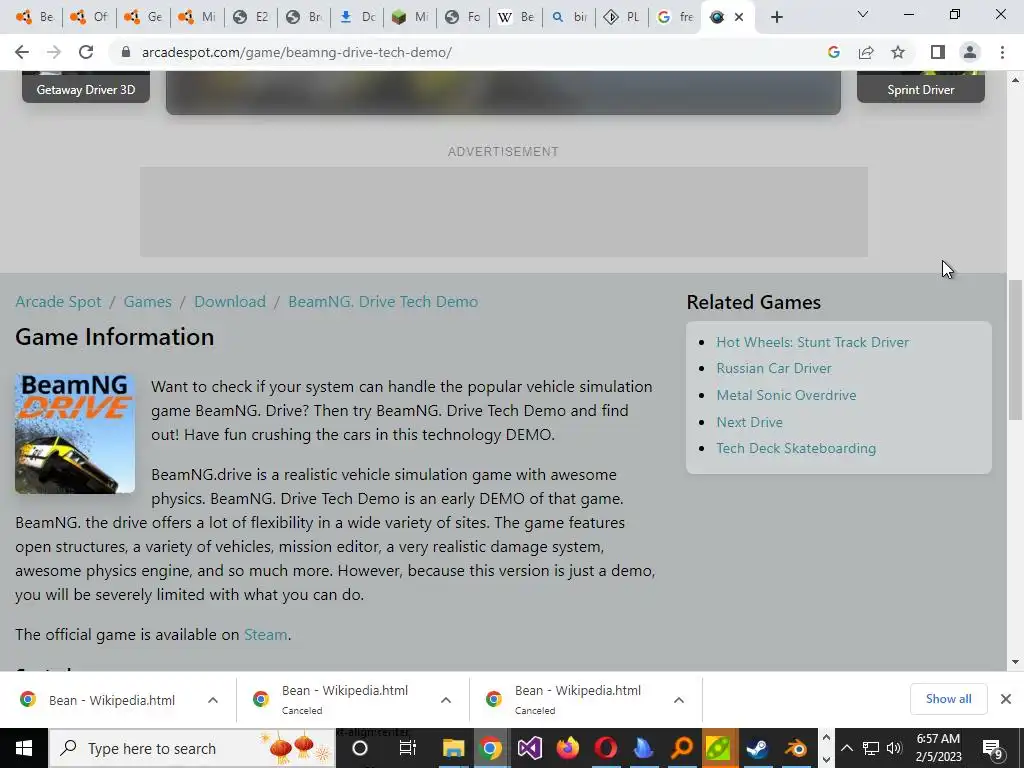
Task: Open the orange magnifier taskbar app
Action: (x=682, y=748)
